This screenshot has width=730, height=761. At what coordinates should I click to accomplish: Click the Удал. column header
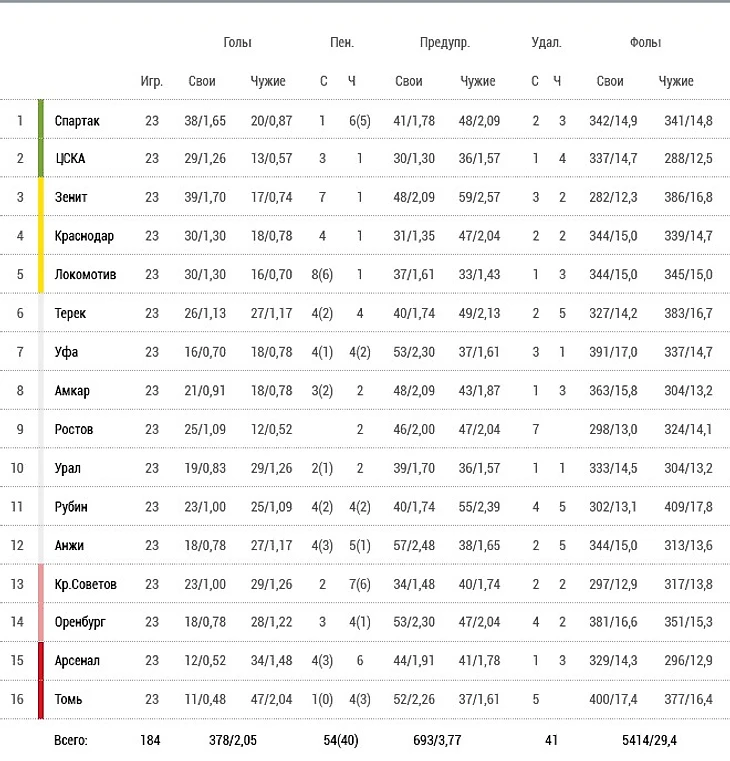click(x=547, y=43)
